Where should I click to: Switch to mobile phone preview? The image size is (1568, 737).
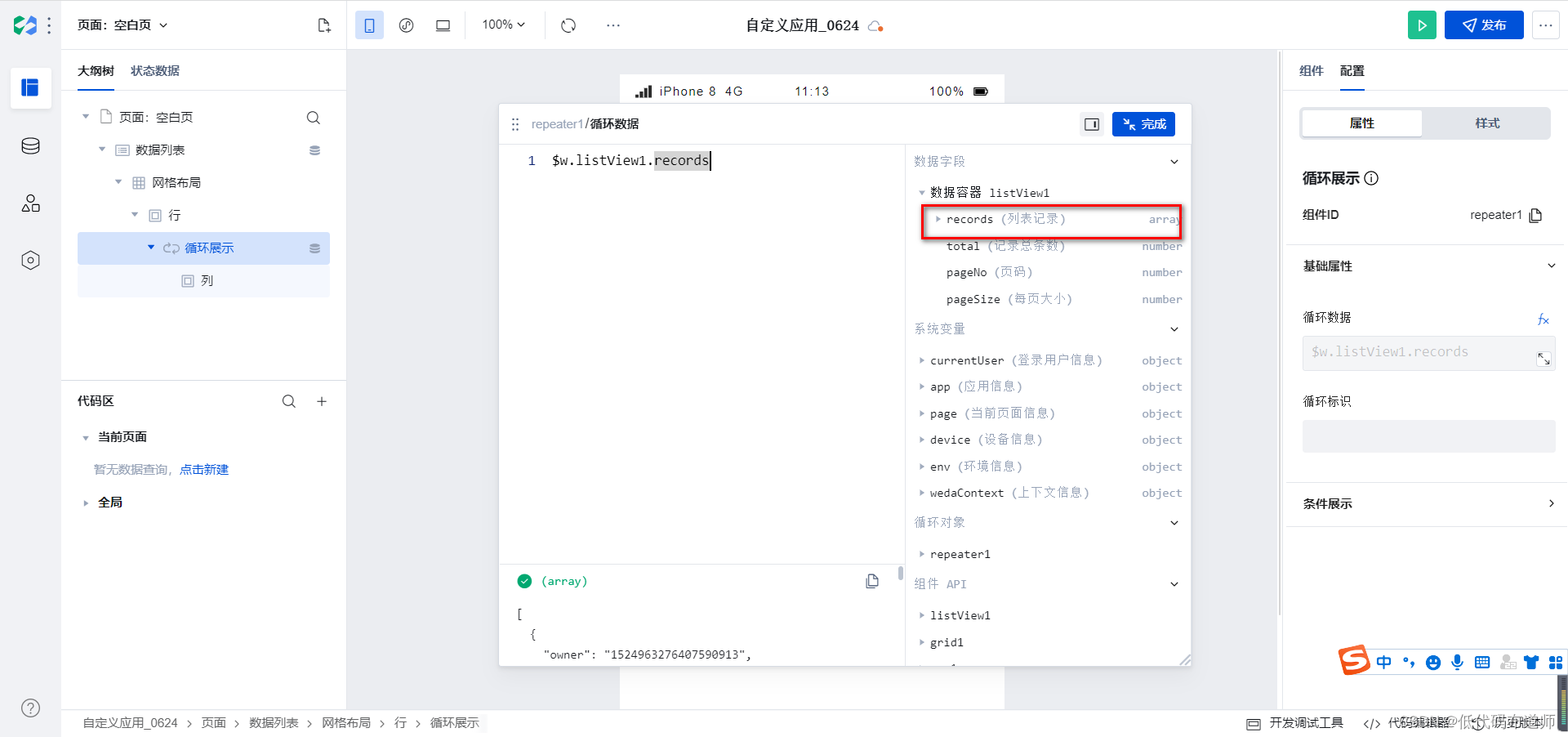tap(369, 25)
